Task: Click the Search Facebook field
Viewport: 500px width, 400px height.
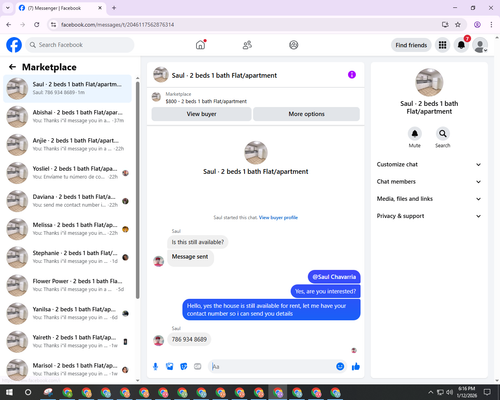Action: pyautogui.click(x=80, y=45)
